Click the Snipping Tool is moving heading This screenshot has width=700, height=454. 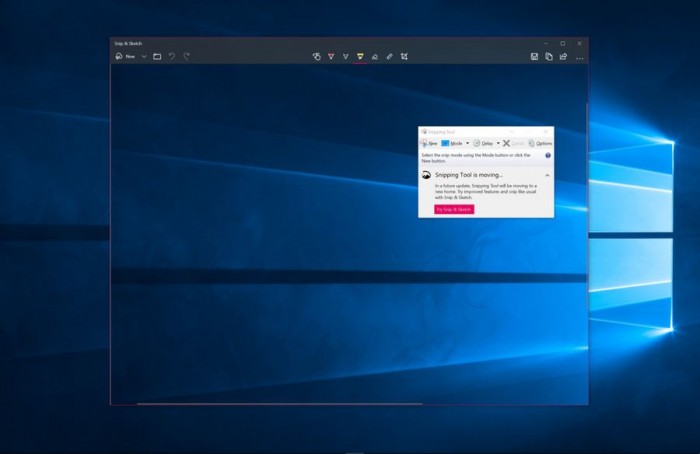click(469, 175)
